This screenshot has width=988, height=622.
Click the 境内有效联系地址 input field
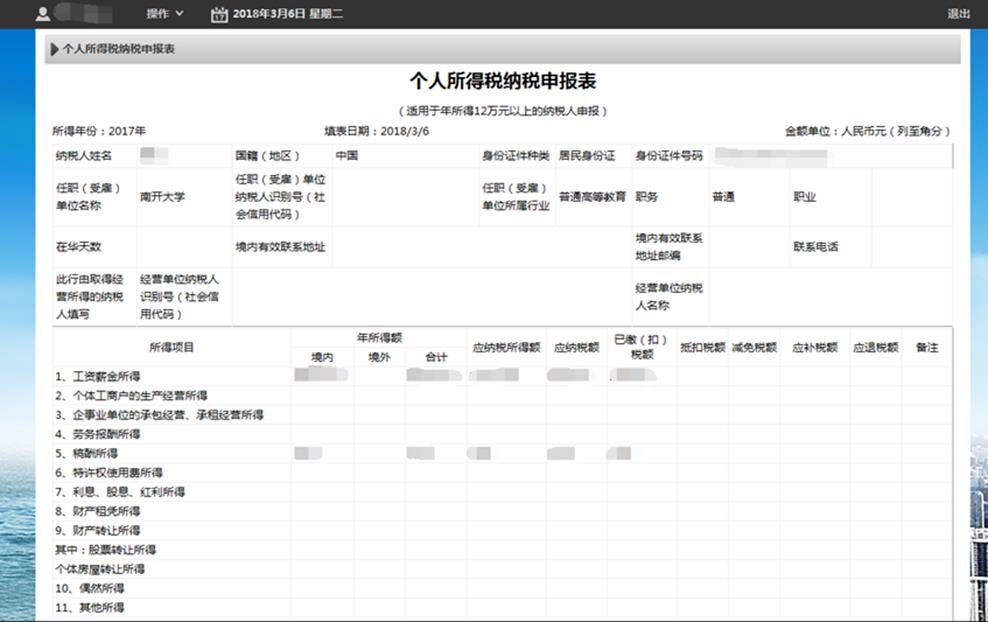[x=480, y=247]
